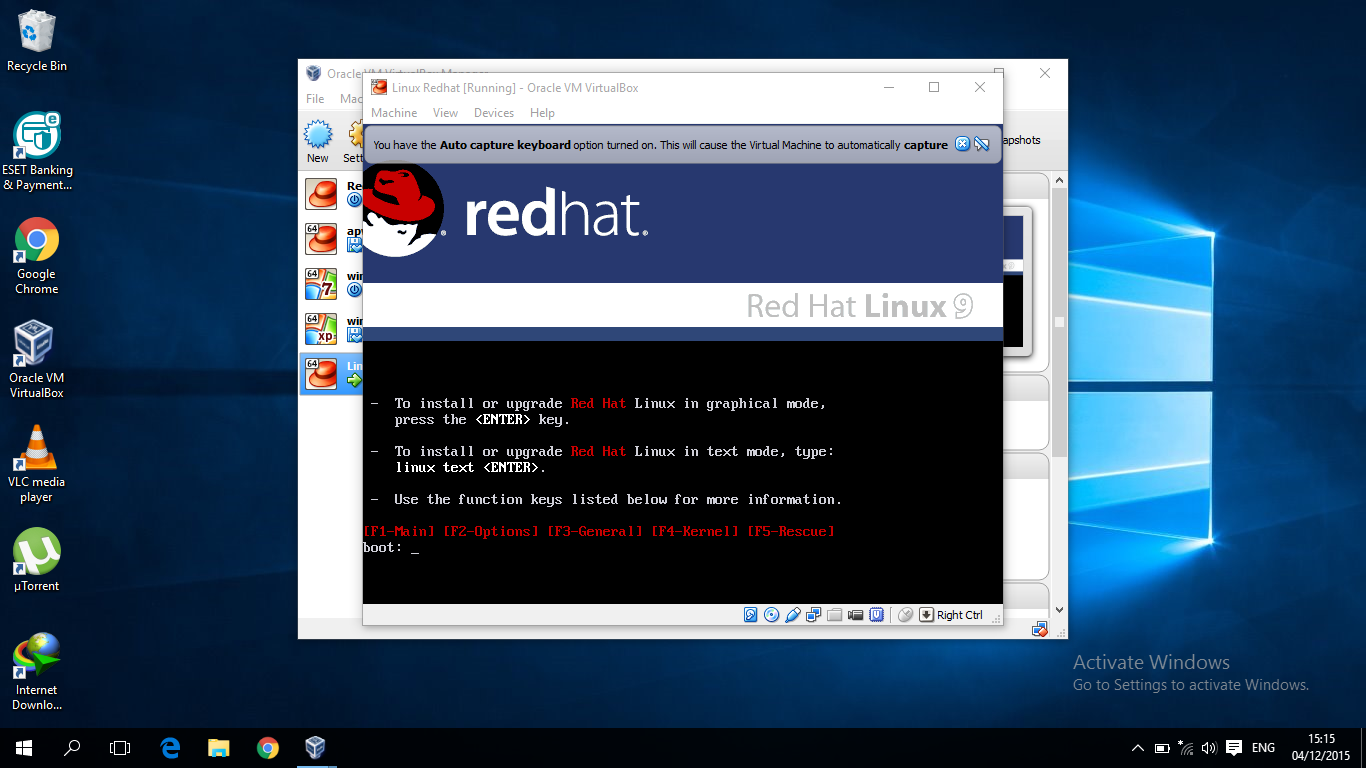Click the virtualization features status icon
Image resolution: width=1366 pixels, height=768 pixels.
pyautogui.click(x=877, y=614)
